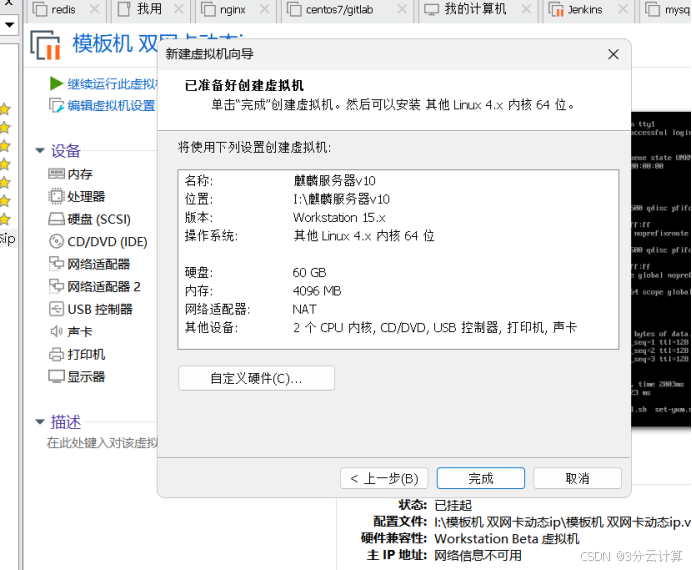The width and height of the screenshot is (692, 570).
Task: Select the 内存 device row
Action: point(71,174)
